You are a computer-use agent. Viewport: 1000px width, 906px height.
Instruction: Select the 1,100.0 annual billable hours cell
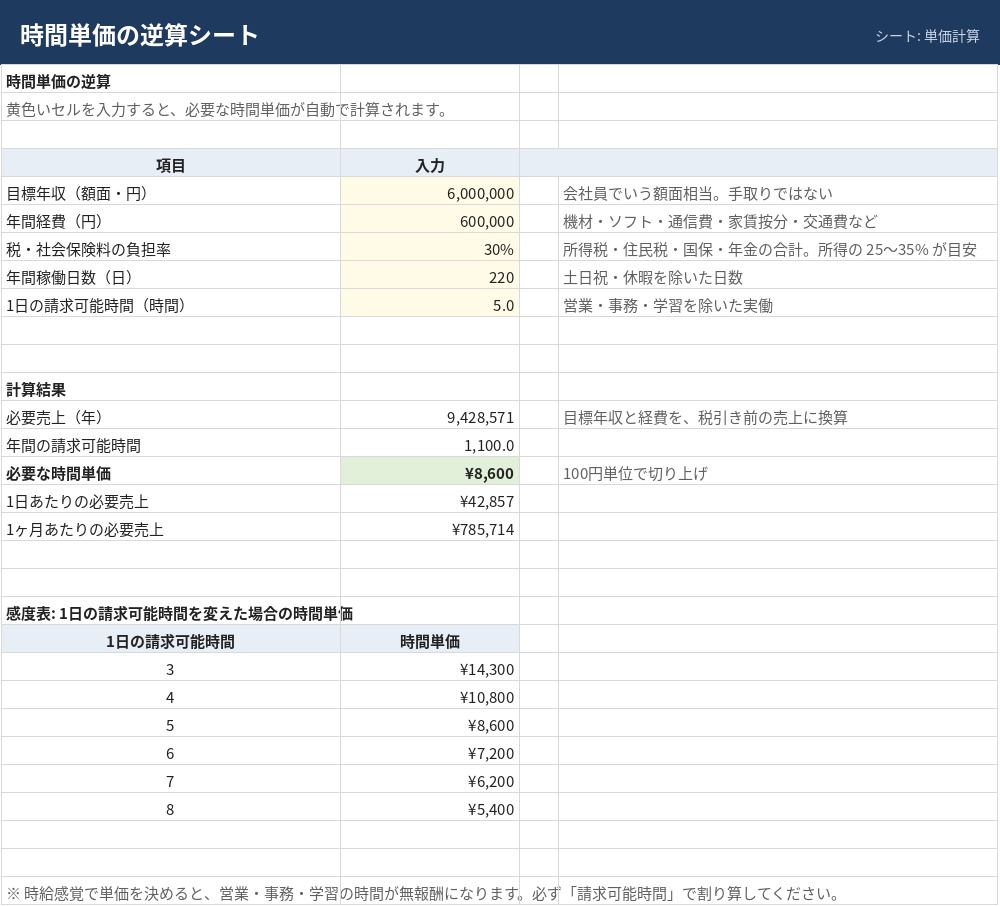pyautogui.click(x=430, y=444)
